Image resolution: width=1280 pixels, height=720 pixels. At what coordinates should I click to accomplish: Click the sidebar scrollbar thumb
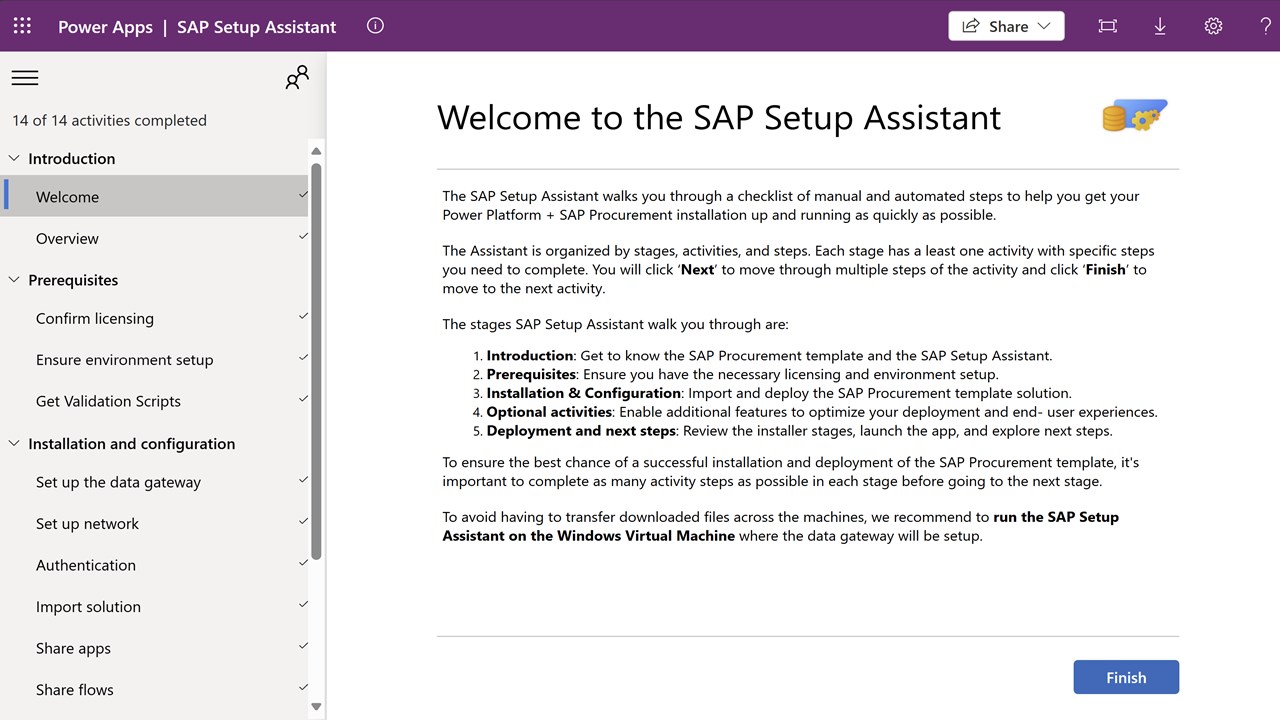(x=316, y=360)
